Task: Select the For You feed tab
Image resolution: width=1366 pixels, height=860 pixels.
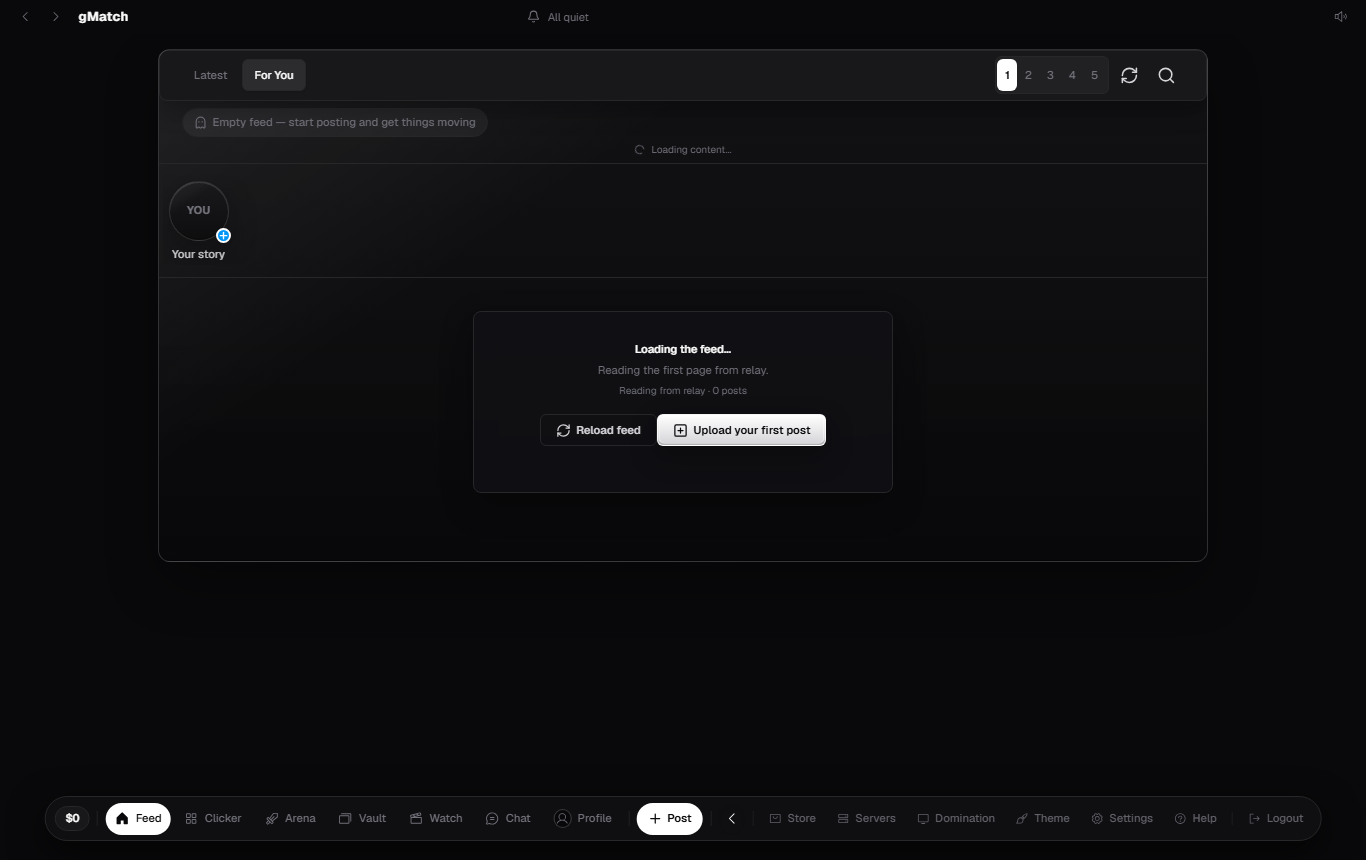Action: coord(274,75)
